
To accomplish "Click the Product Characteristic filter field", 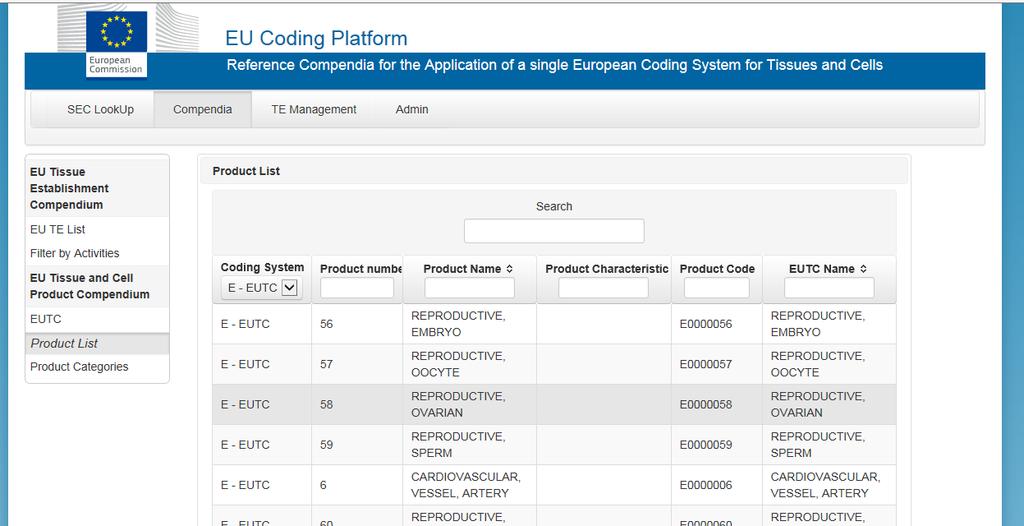I will (x=603, y=288).
